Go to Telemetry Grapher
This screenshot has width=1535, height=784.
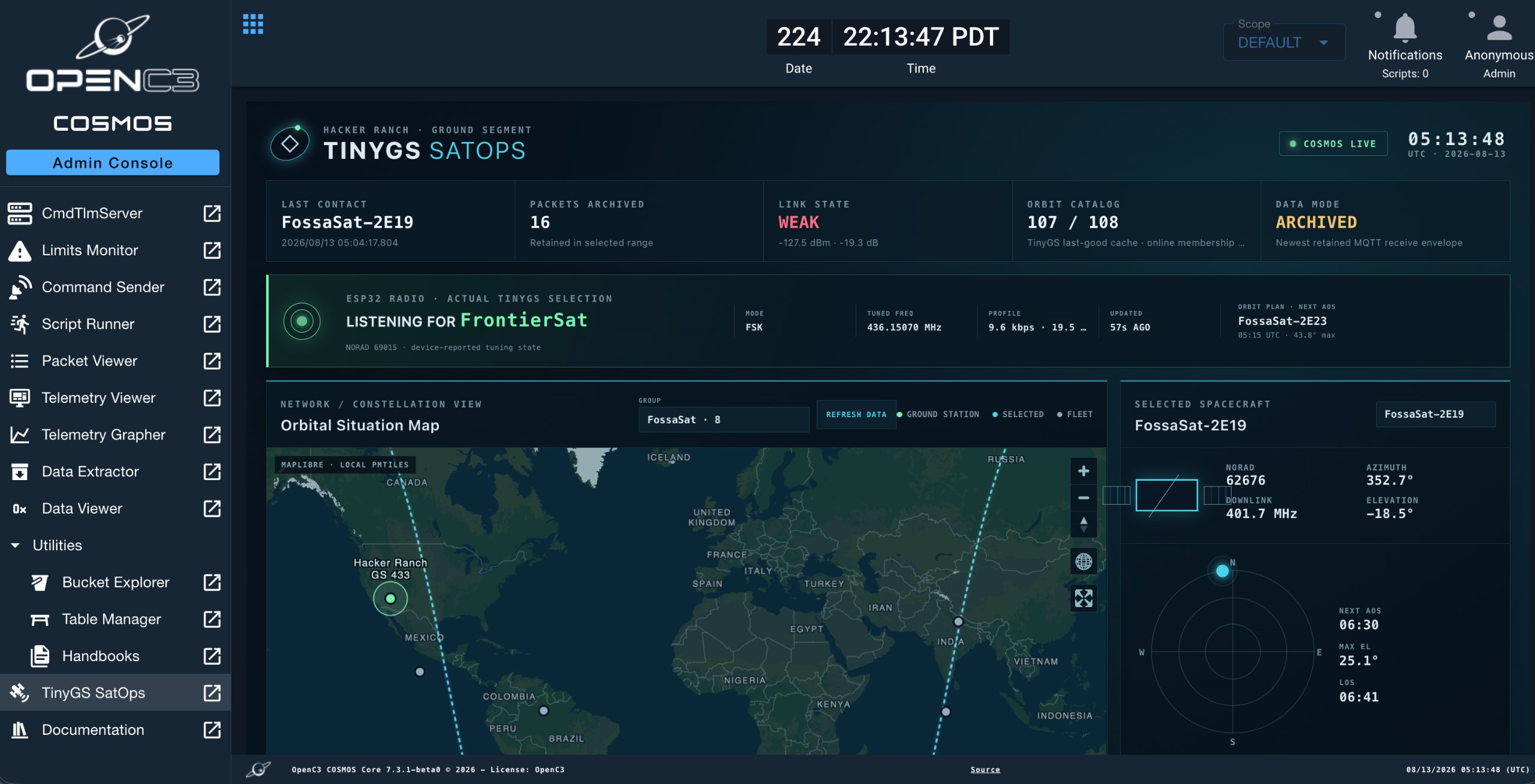point(104,435)
